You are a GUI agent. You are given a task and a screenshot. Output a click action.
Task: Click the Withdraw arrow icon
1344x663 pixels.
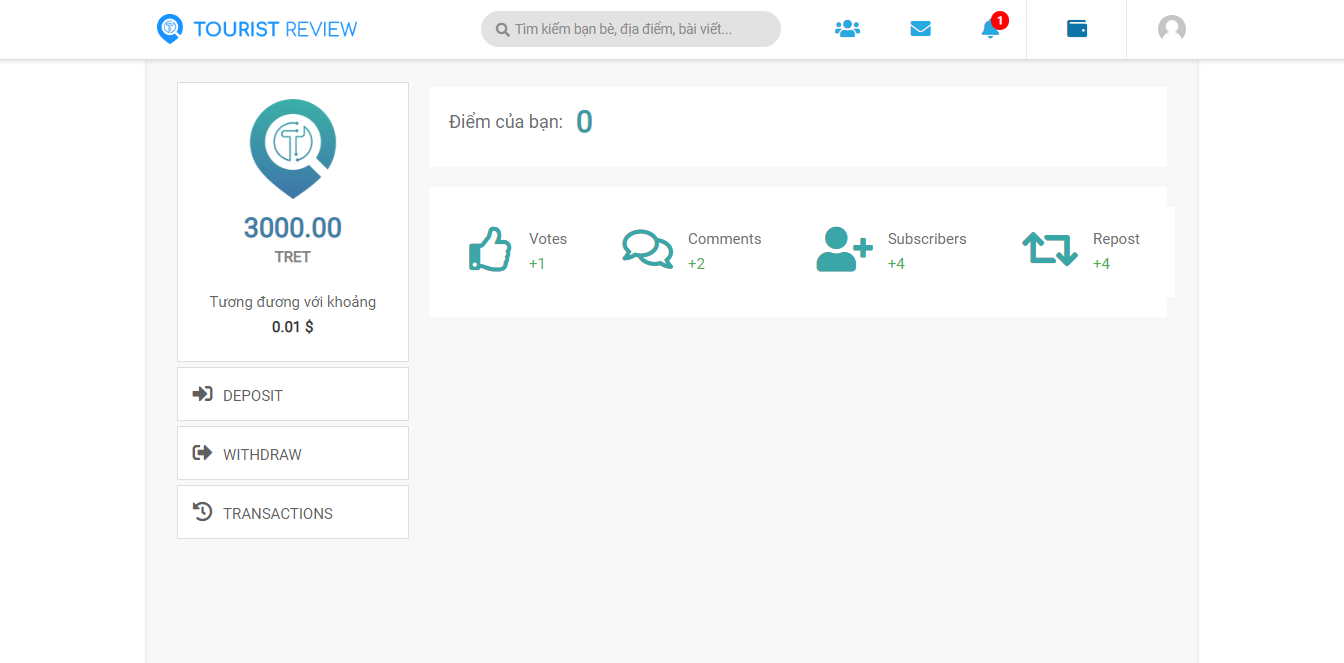point(202,453)
